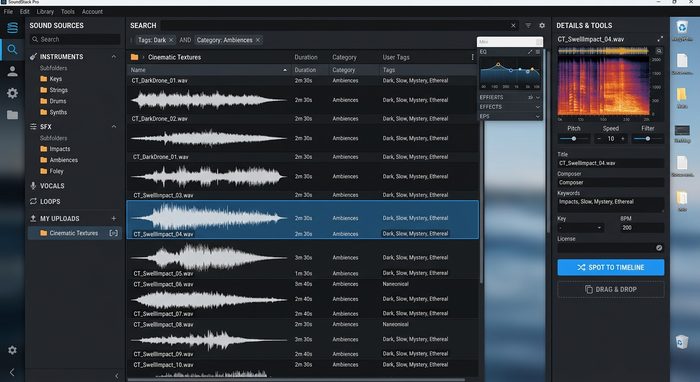Open the Key dropdown
This screenshot has height=382, width=700.
coord(581,228)
